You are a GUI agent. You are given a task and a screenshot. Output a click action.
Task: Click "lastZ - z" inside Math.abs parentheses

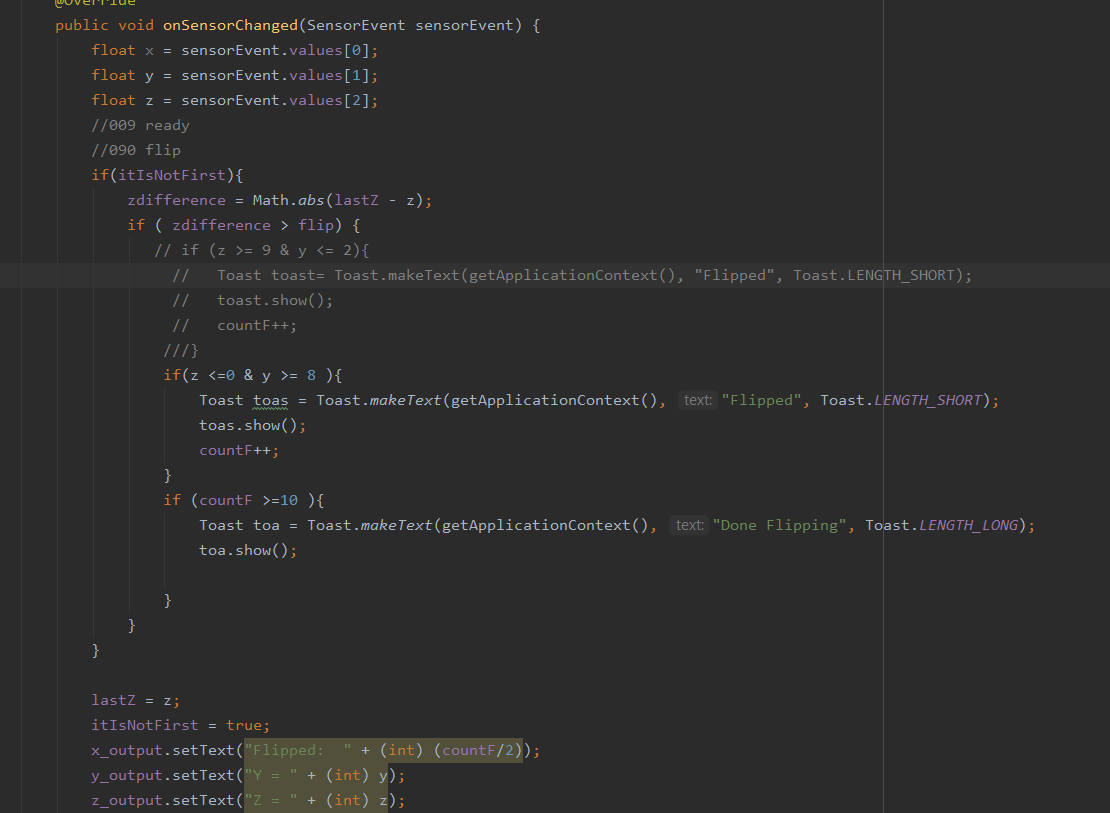click(374, 200)
